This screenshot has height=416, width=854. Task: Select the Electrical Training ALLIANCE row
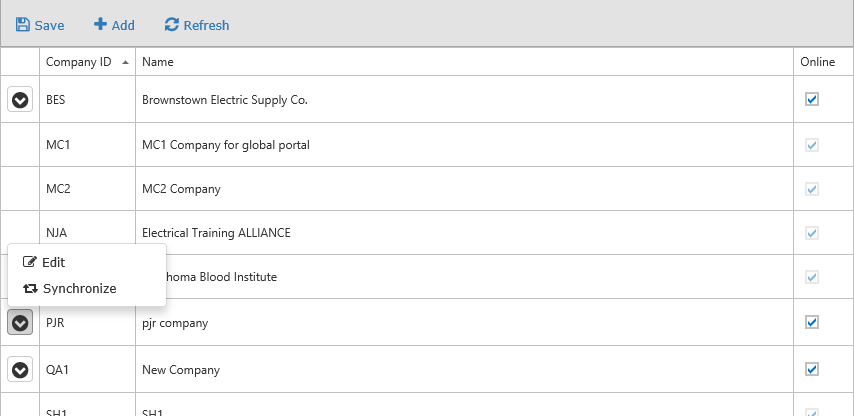pyautogui.click(x=216, y=233)
